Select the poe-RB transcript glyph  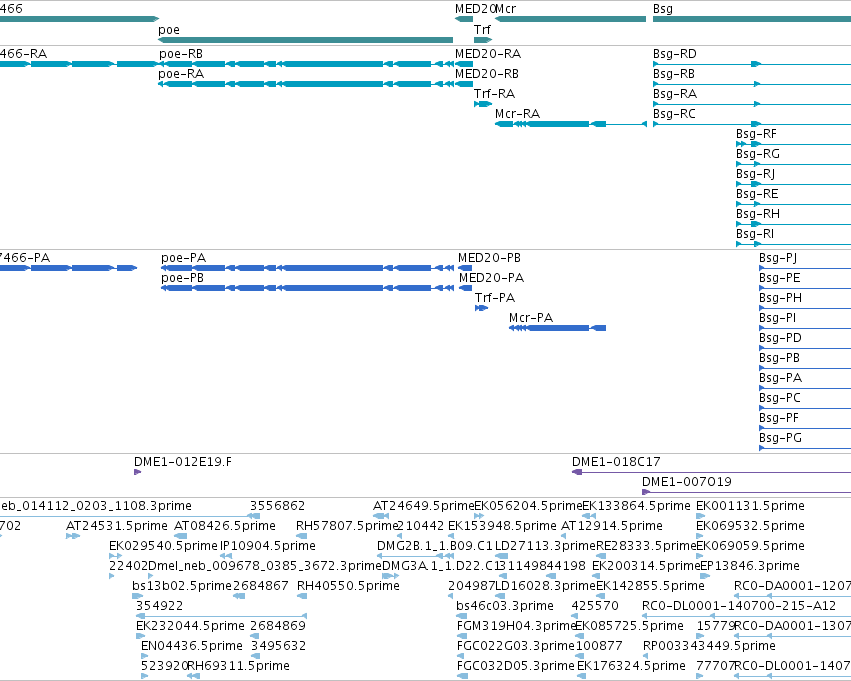(306, 64)
